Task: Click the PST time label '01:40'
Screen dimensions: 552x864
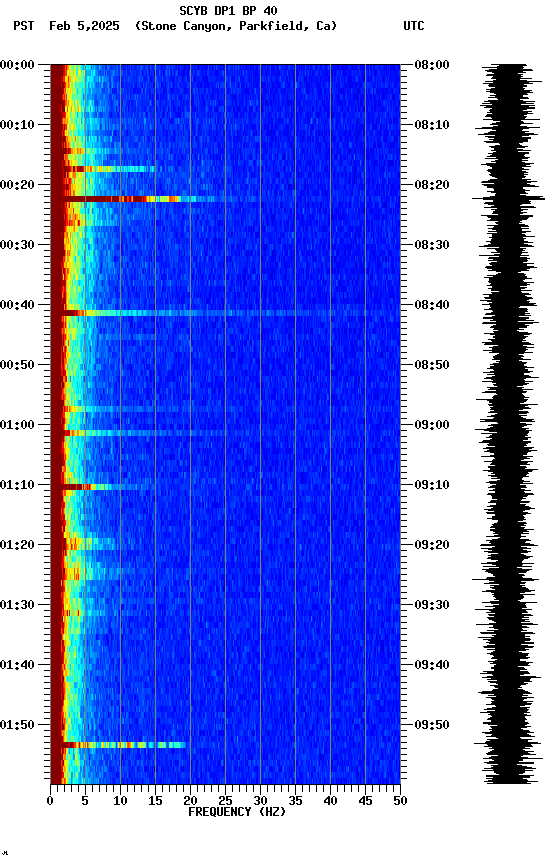Action: click(x=17, y=665)
